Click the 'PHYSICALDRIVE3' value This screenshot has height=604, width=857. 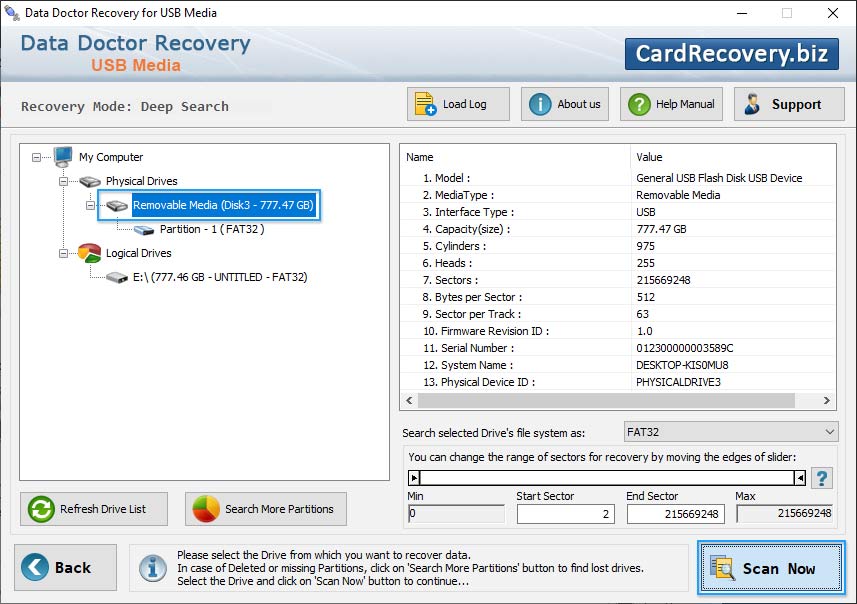pyautogui.click(x=678, y=382)
